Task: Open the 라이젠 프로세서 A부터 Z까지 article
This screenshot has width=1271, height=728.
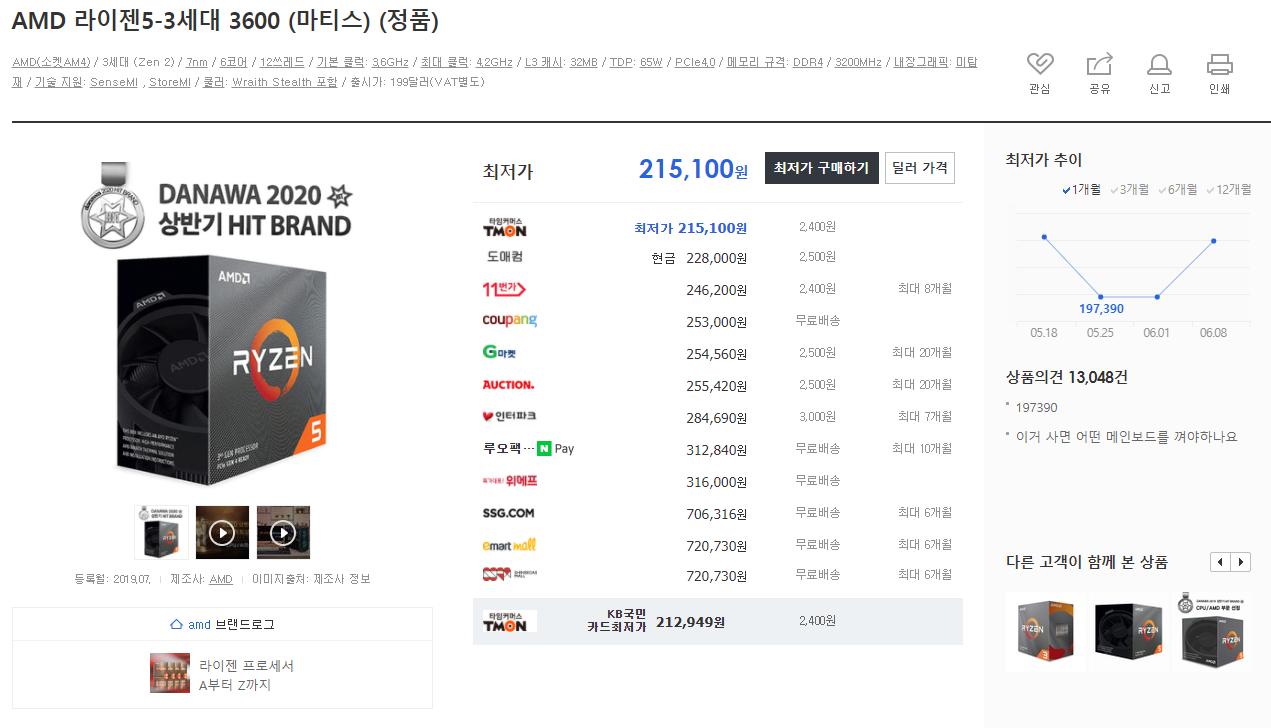Action: click(222, 675)
